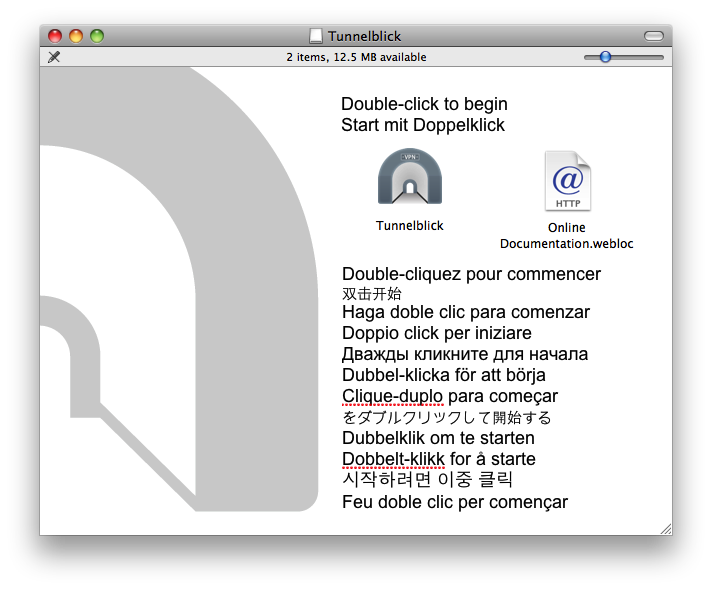This screenshot has height=590, width=712.
Task: Close the Tunnelblick window with red button
Action: click(55, 36)
